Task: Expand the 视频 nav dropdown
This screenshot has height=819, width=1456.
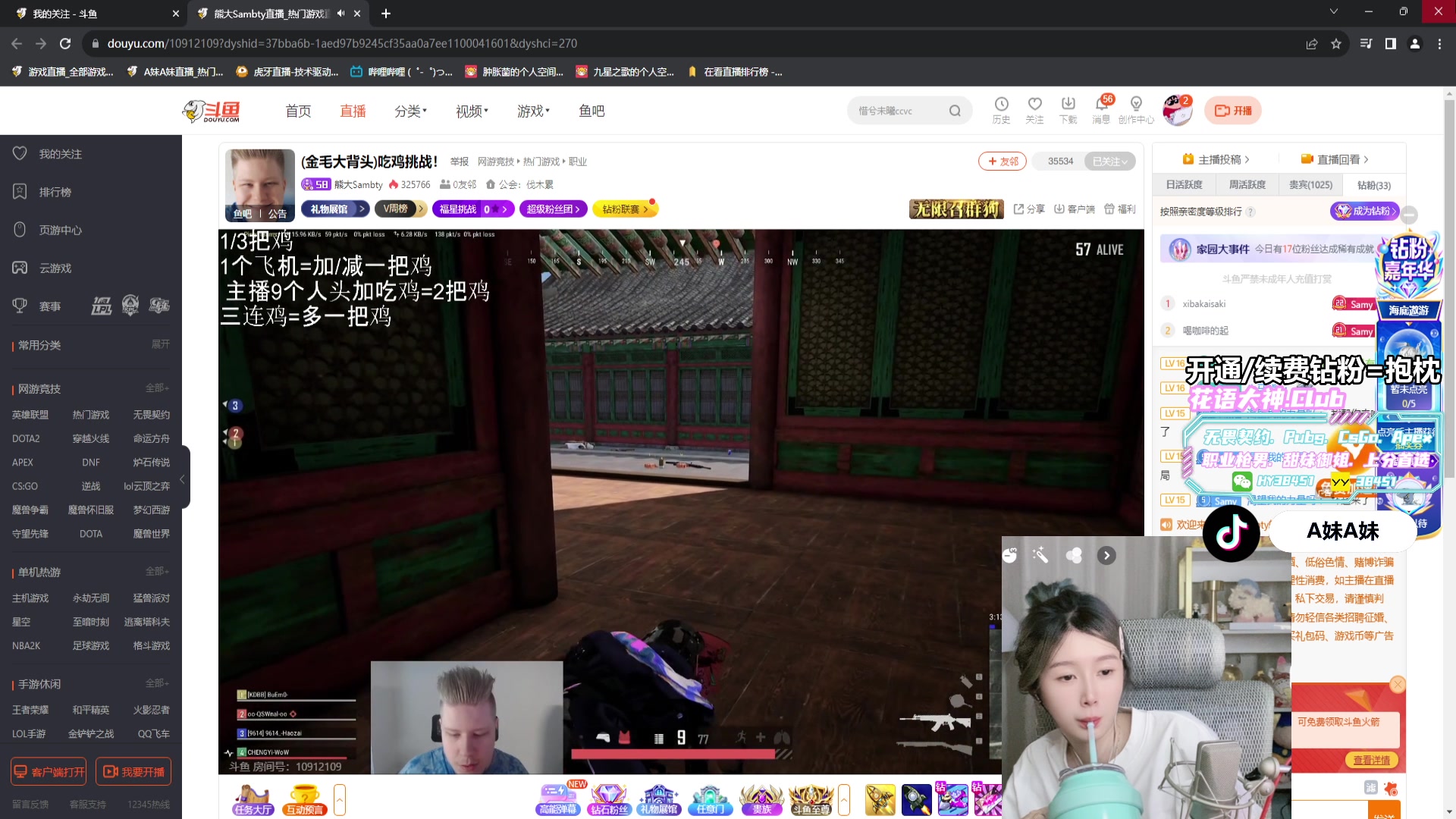Action: point(472,111)
